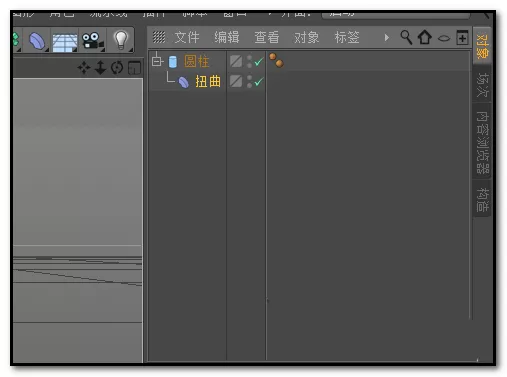Viewport: 507px width, 377px height.
Task: Open the 文件 menu
Action: coord(187,37)
